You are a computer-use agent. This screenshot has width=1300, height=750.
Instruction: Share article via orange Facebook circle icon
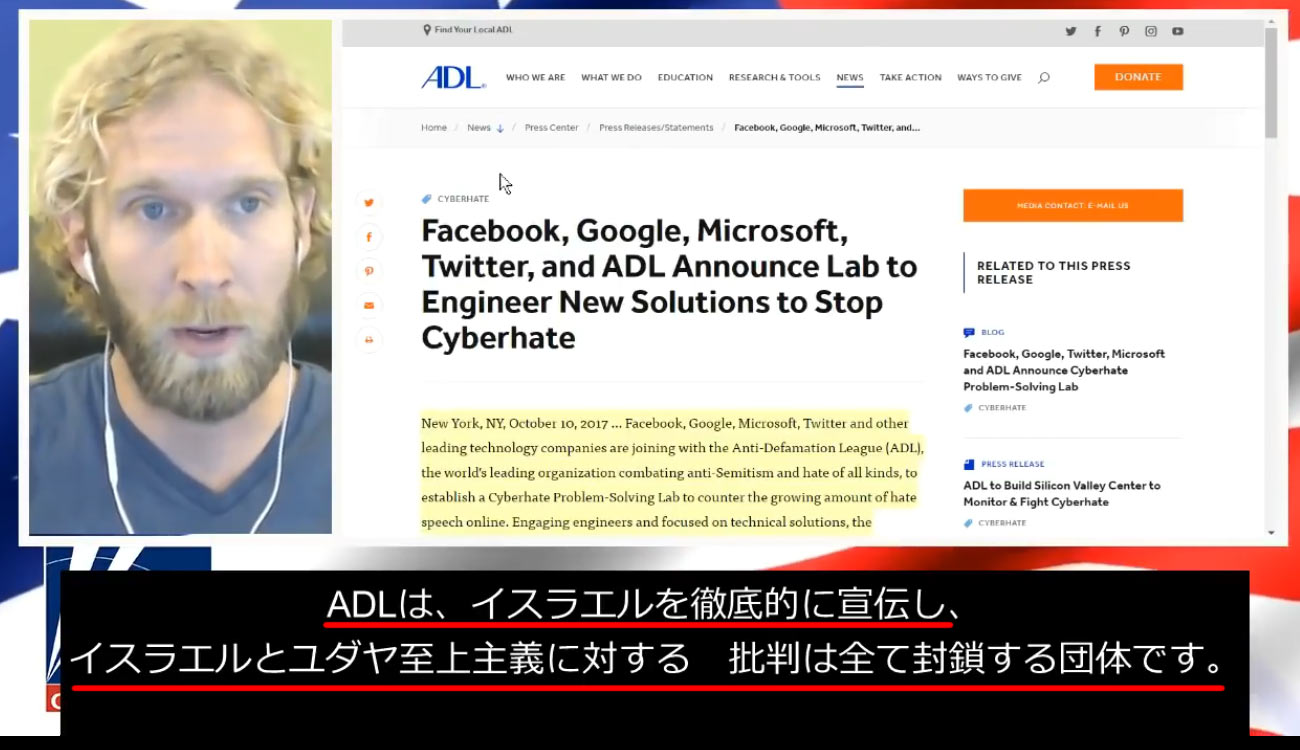[x=369, y=237]
